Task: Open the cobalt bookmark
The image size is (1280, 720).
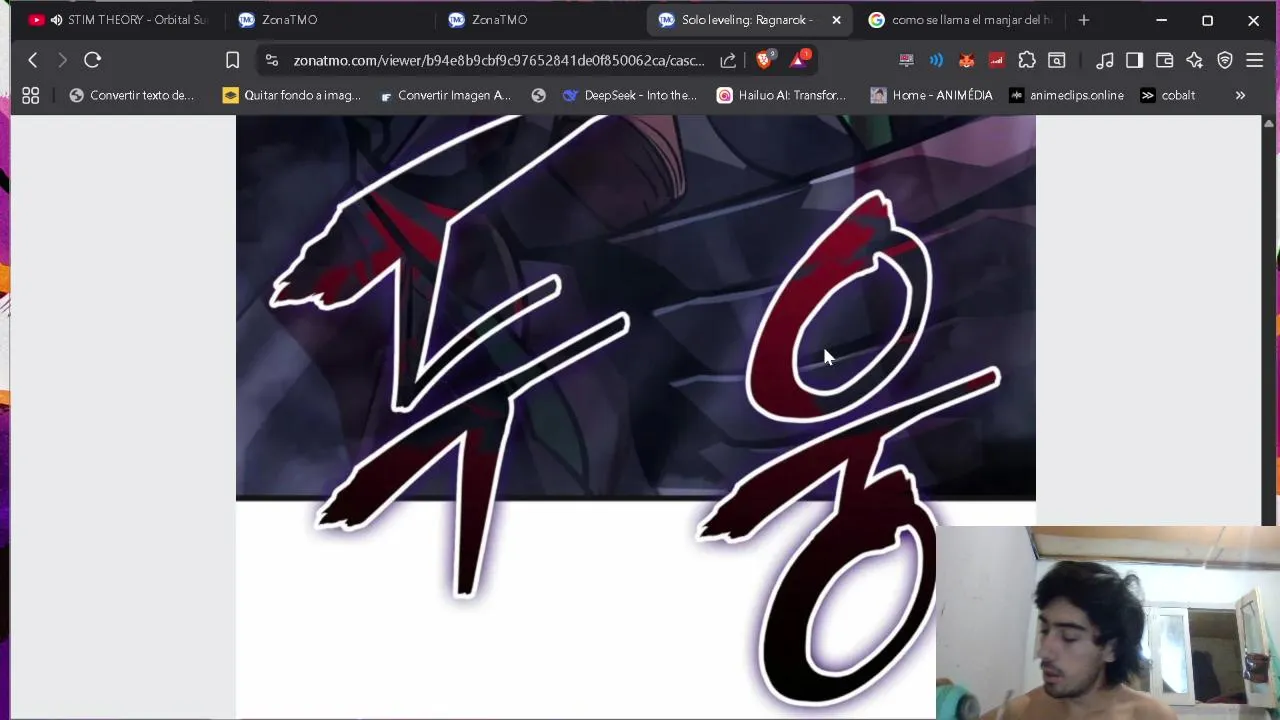Action: coord(1167,95)
